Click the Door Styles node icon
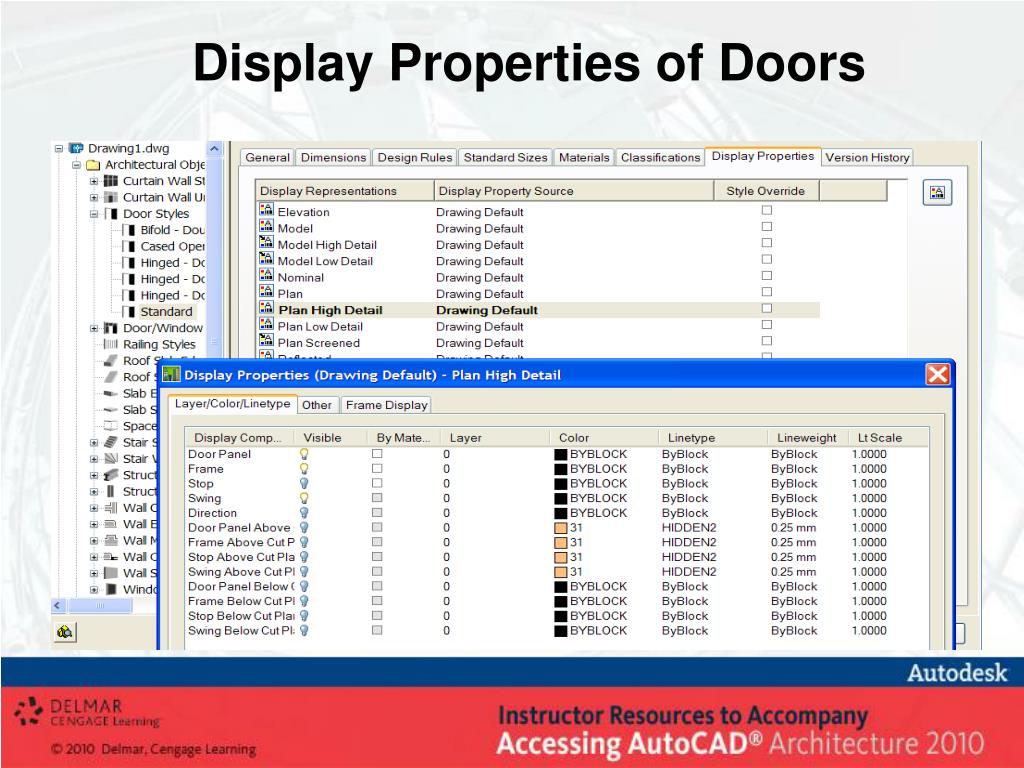This screenshot has height=768, width=1024. [111, 214]
